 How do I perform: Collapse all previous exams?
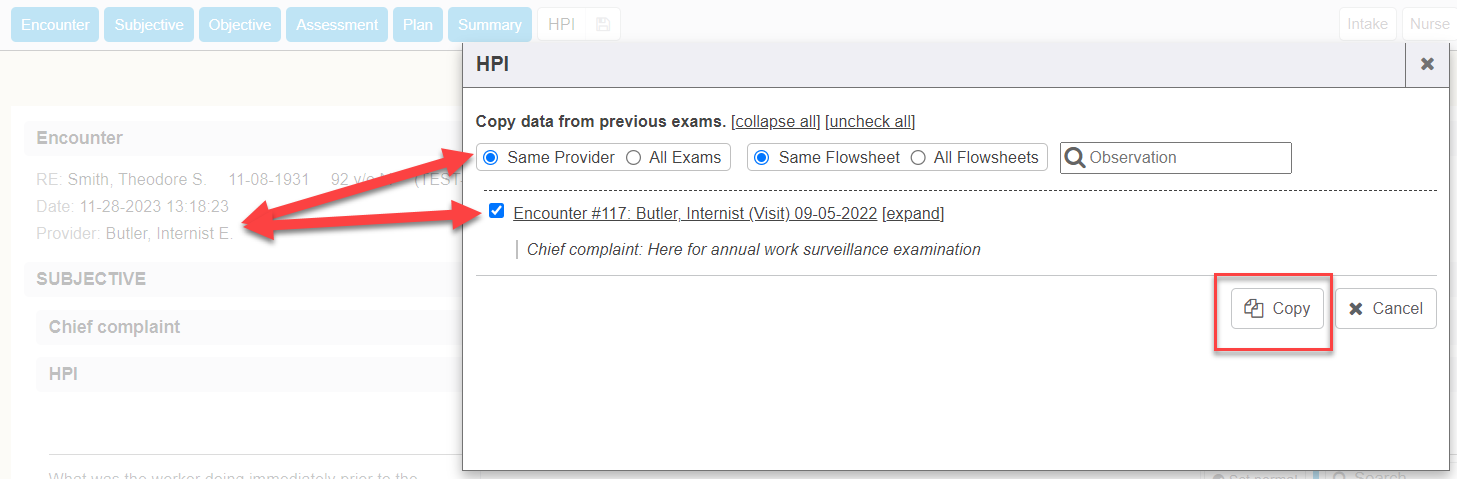point(776,122)
